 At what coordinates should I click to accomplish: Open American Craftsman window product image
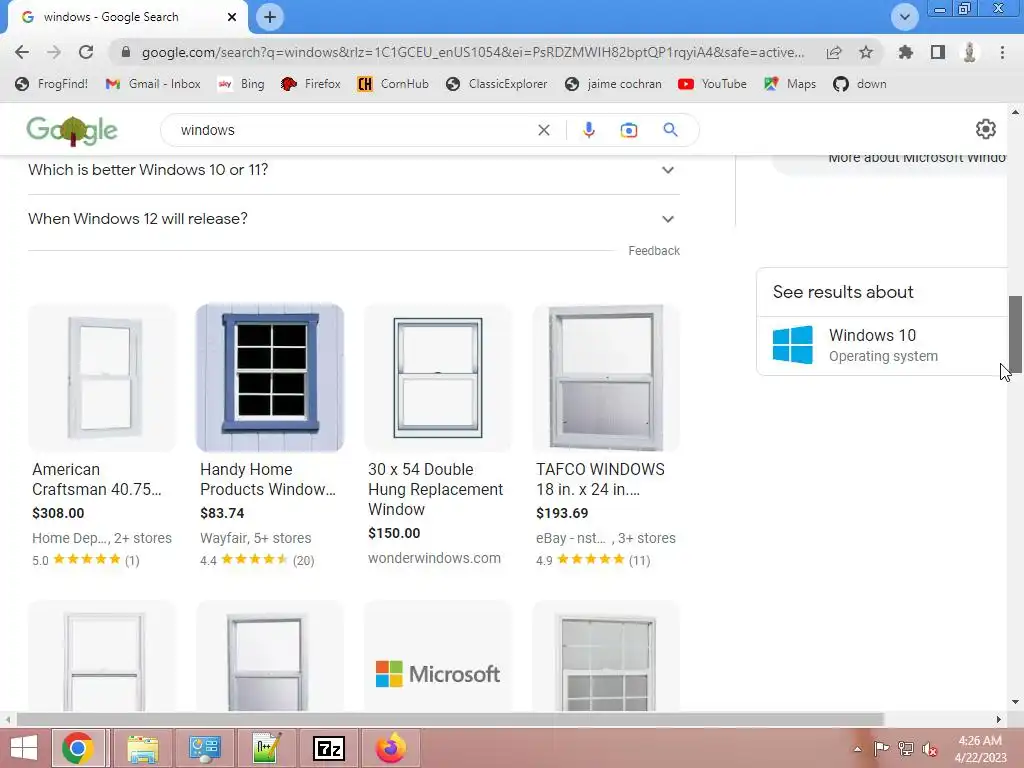pos(103,377)
